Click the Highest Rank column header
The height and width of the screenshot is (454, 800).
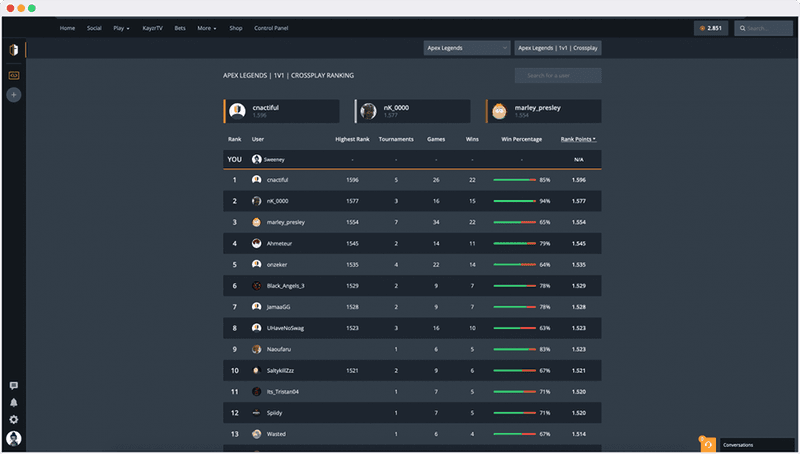(352, 139)
